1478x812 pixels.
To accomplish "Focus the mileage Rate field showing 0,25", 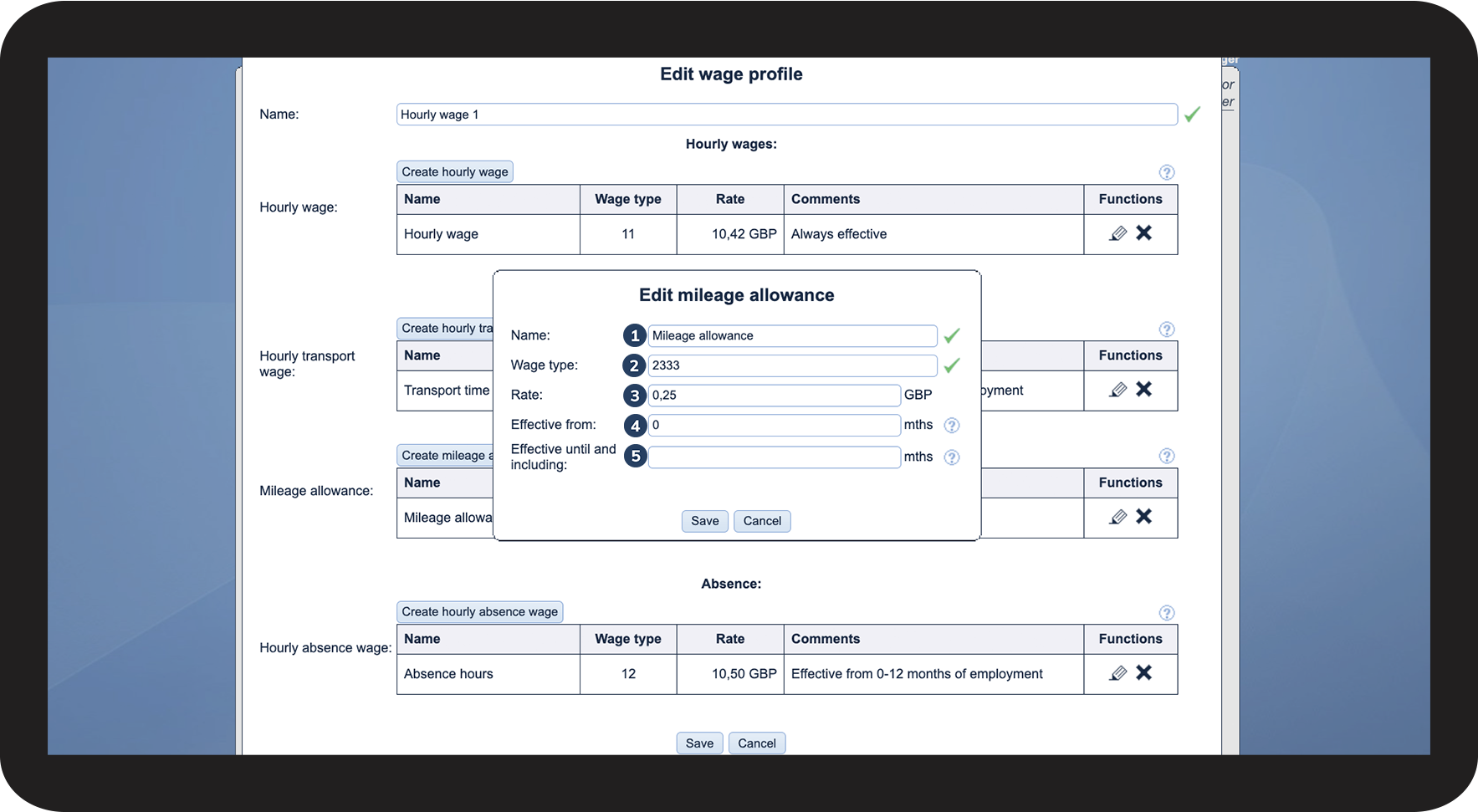I will point(775,396).
